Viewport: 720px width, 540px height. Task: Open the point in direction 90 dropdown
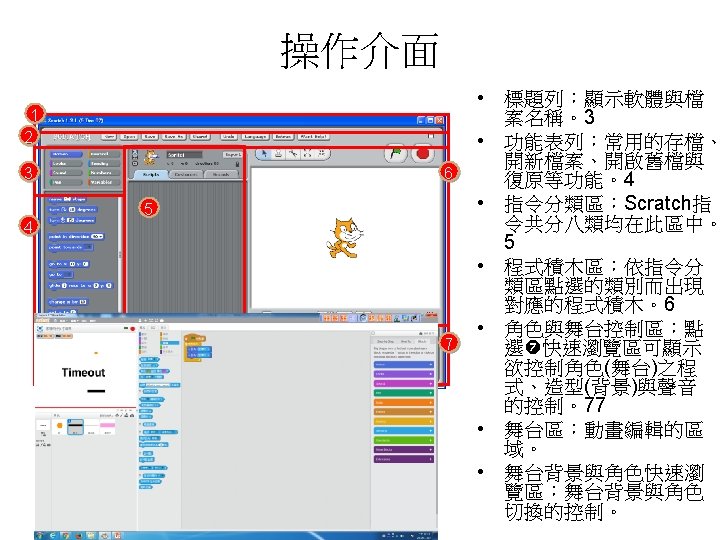[x=97, y=236]
